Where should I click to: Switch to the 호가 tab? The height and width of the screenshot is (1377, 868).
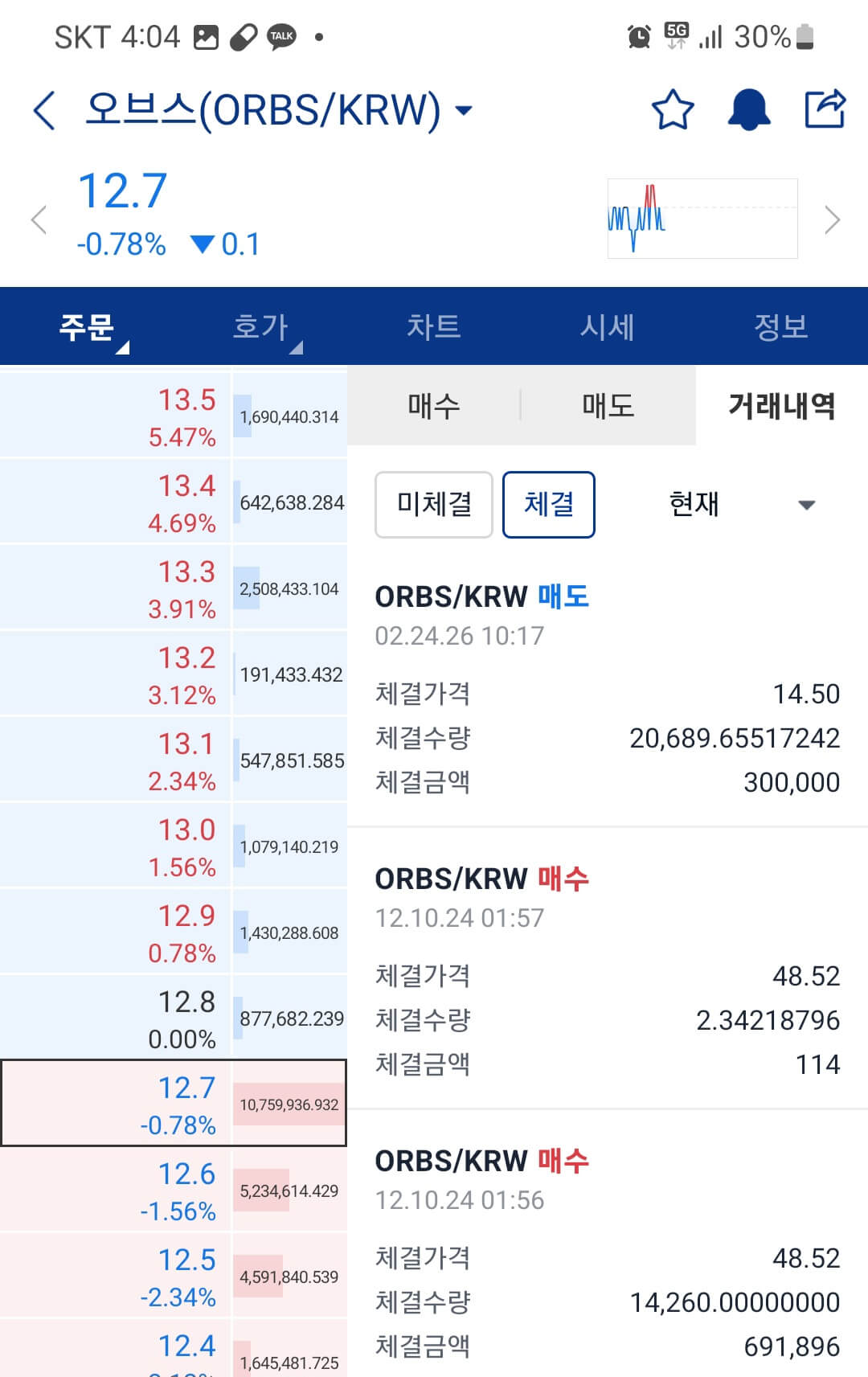(x=260, y=326)
